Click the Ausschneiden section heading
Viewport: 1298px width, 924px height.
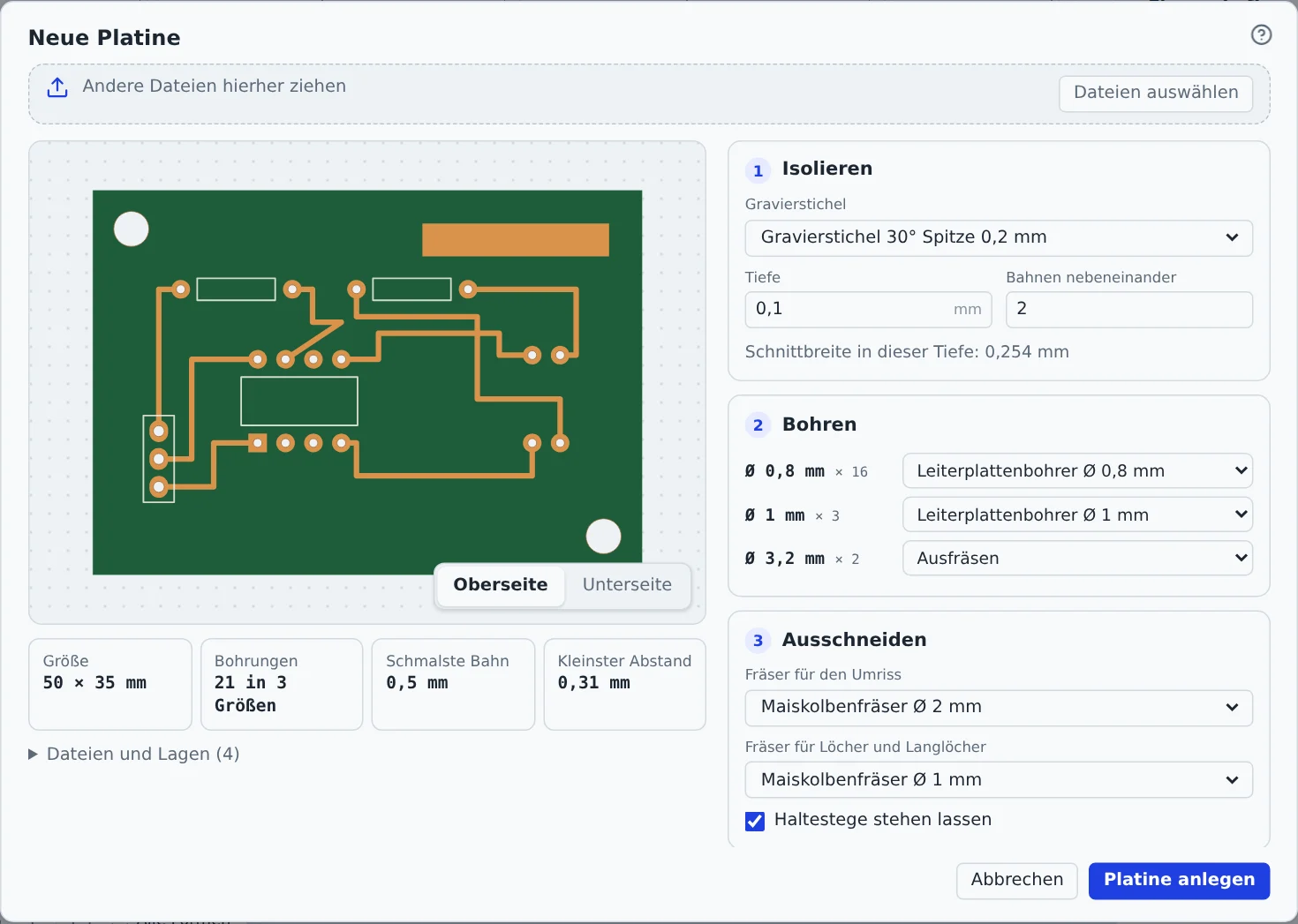[x=854, y=640]
